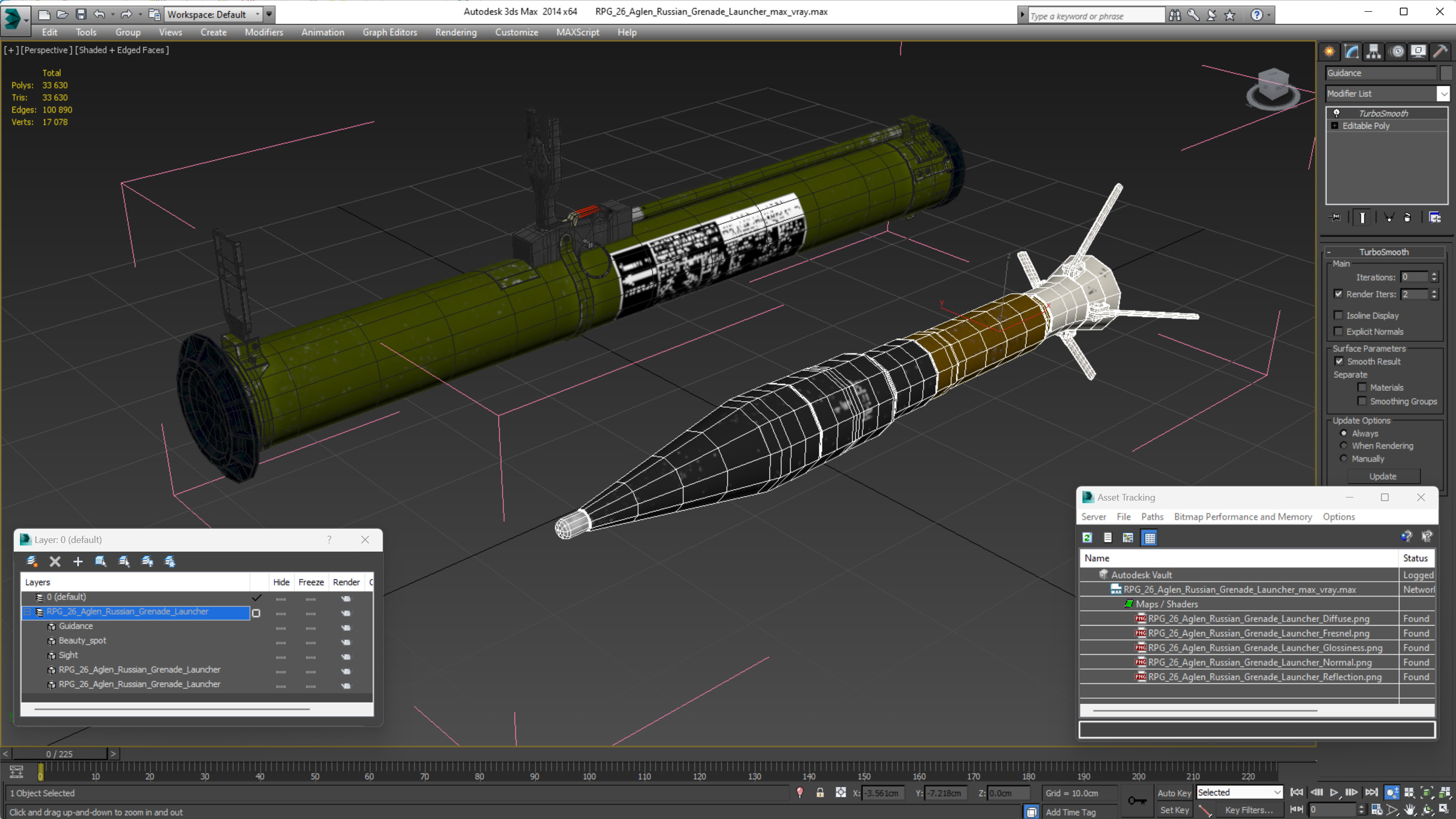Open the Graph Editors menu
The image size is (1456, 819).
pyautogui.click(x=390, y=32)
